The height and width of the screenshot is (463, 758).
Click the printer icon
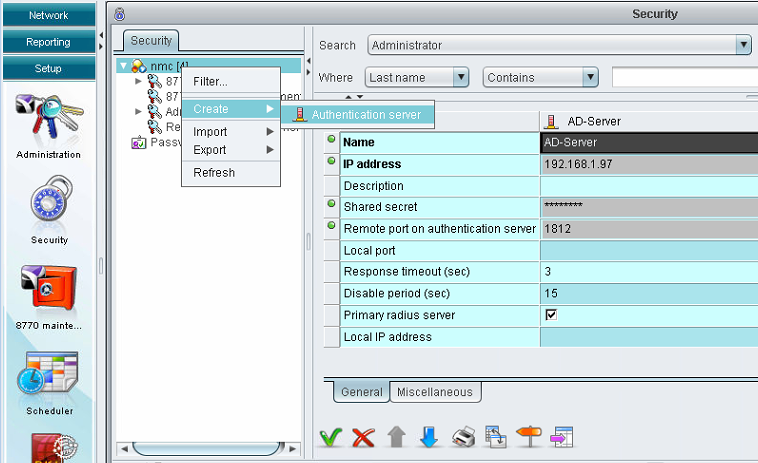463,437
